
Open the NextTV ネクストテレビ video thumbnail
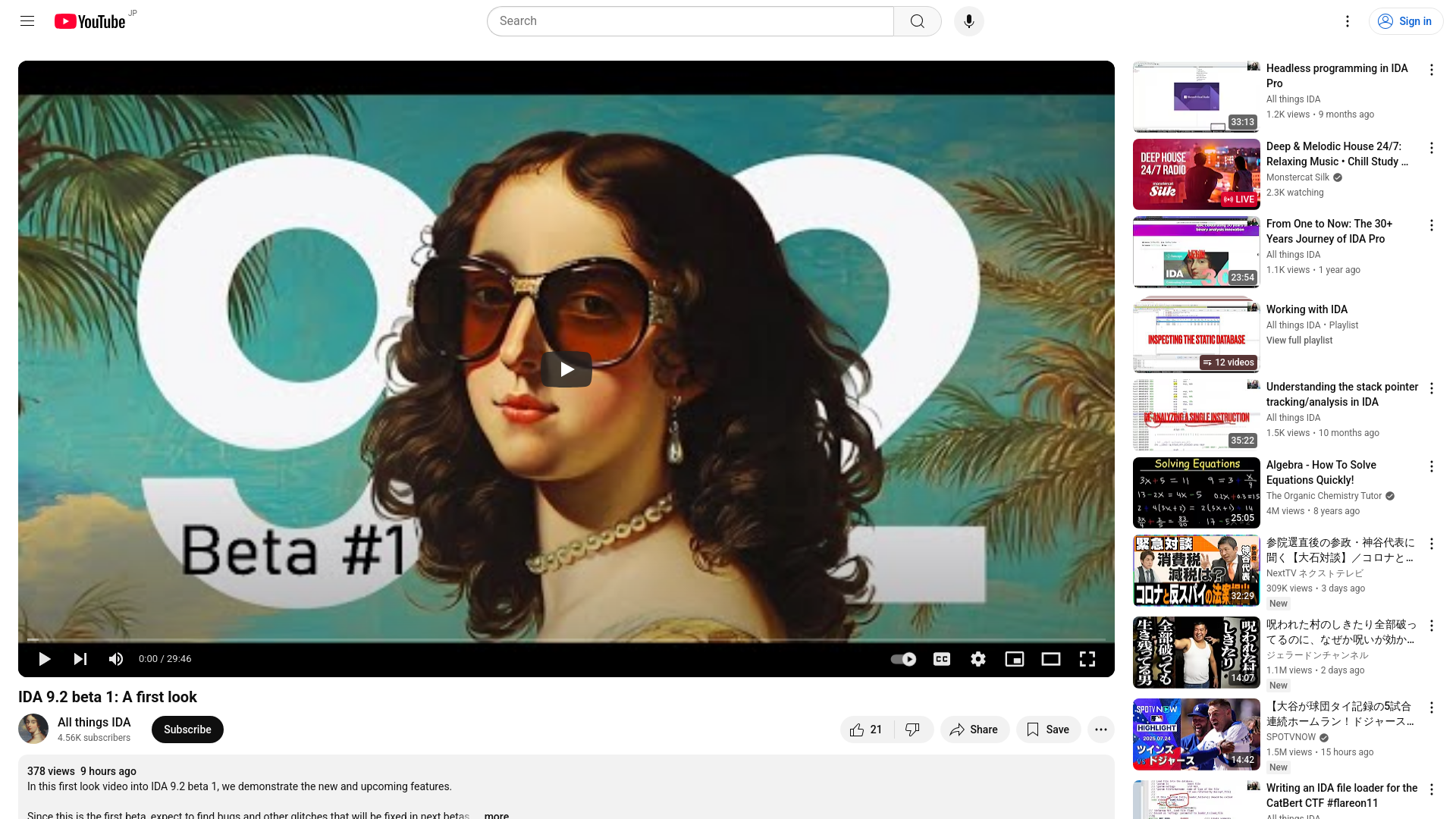tap(1197, 571)
